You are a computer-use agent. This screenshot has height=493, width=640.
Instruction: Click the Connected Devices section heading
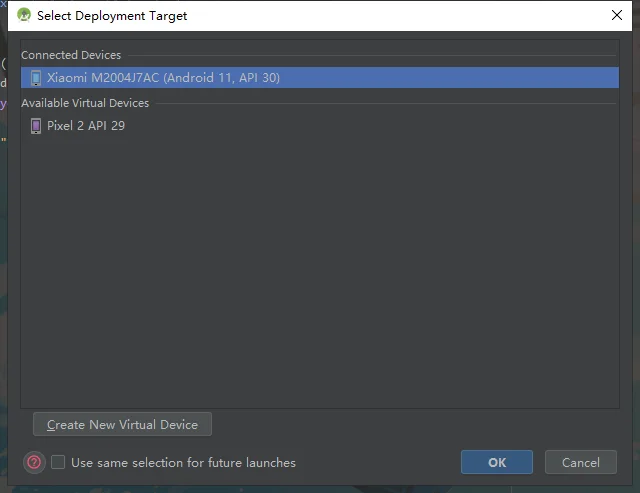(x=71, y=55)
